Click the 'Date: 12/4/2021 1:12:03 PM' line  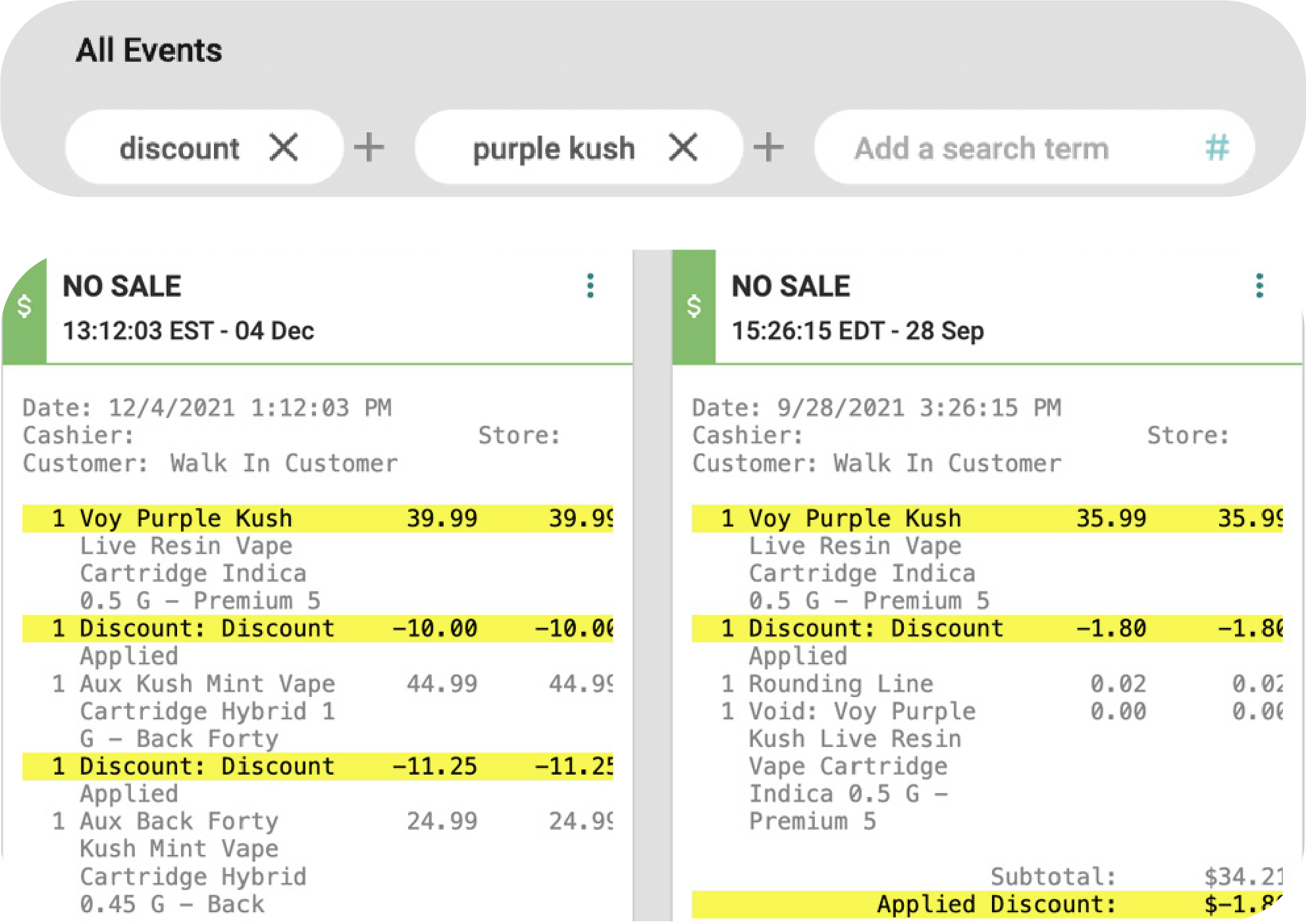click(x=207, y=407)
